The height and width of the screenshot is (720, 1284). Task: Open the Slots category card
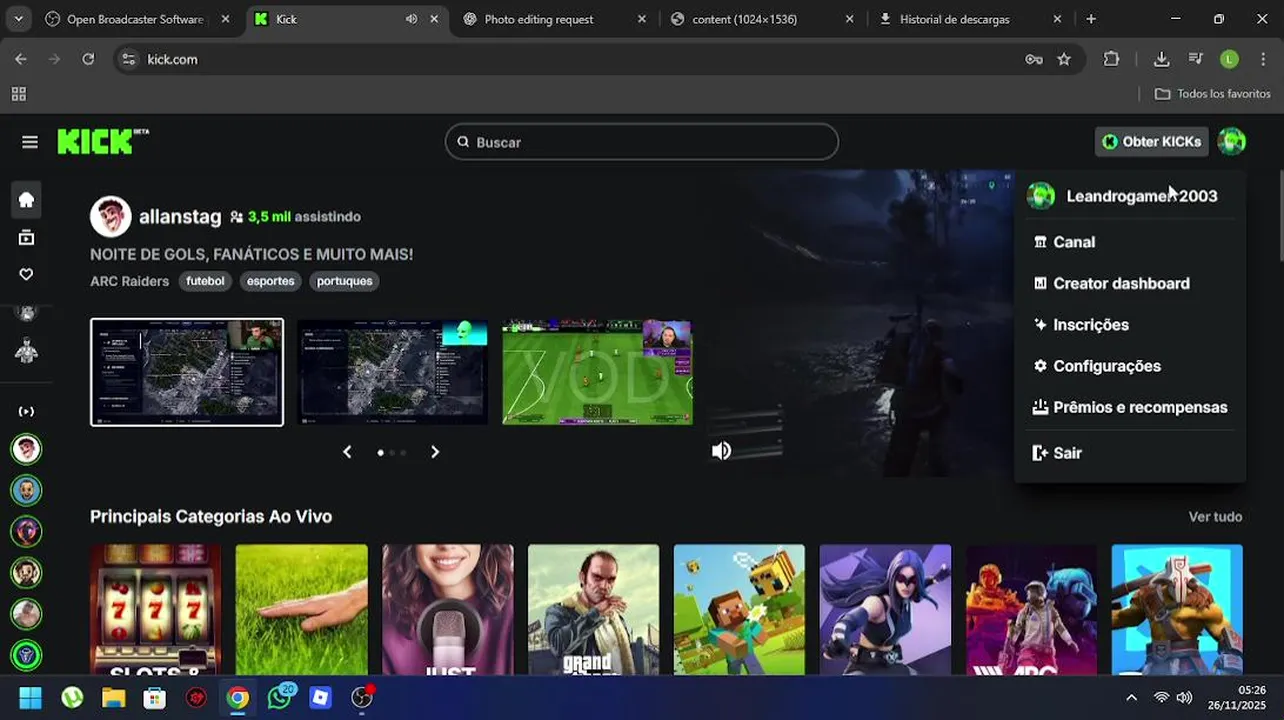pyautogui.click(x=156, y=609)
